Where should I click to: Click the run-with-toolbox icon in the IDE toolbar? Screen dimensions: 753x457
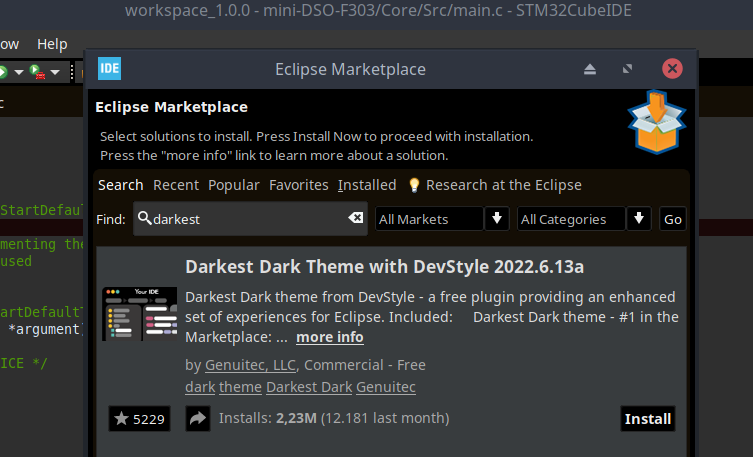point(37,72)
